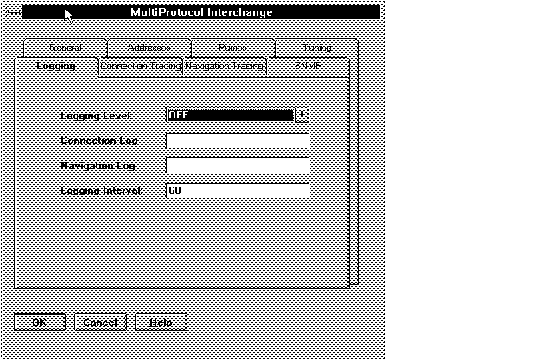Confirm settings with the OK button

tap(40, 322)
